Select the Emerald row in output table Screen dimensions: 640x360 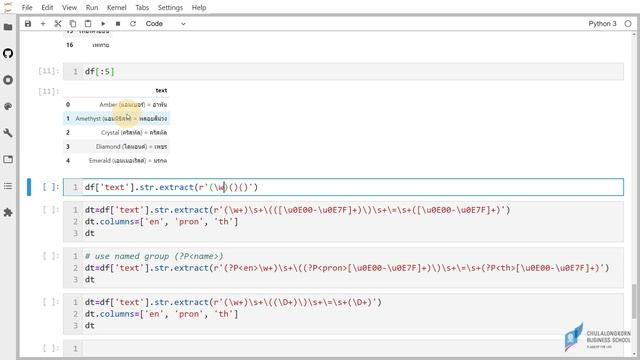116,160
